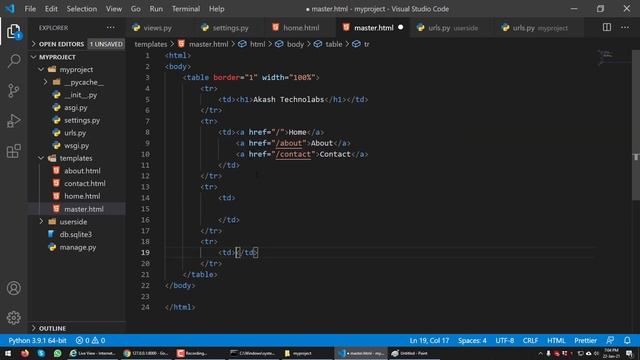
Task: Switch to the urls.py userside tab
Action: [x=453, y=28]
